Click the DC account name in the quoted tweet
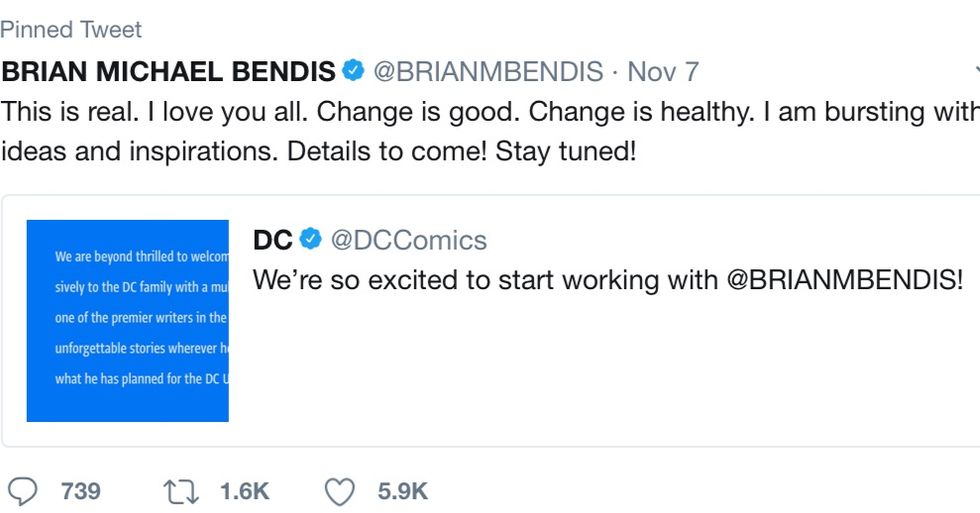This screenshot has width=980, height=513. point(273,240)
